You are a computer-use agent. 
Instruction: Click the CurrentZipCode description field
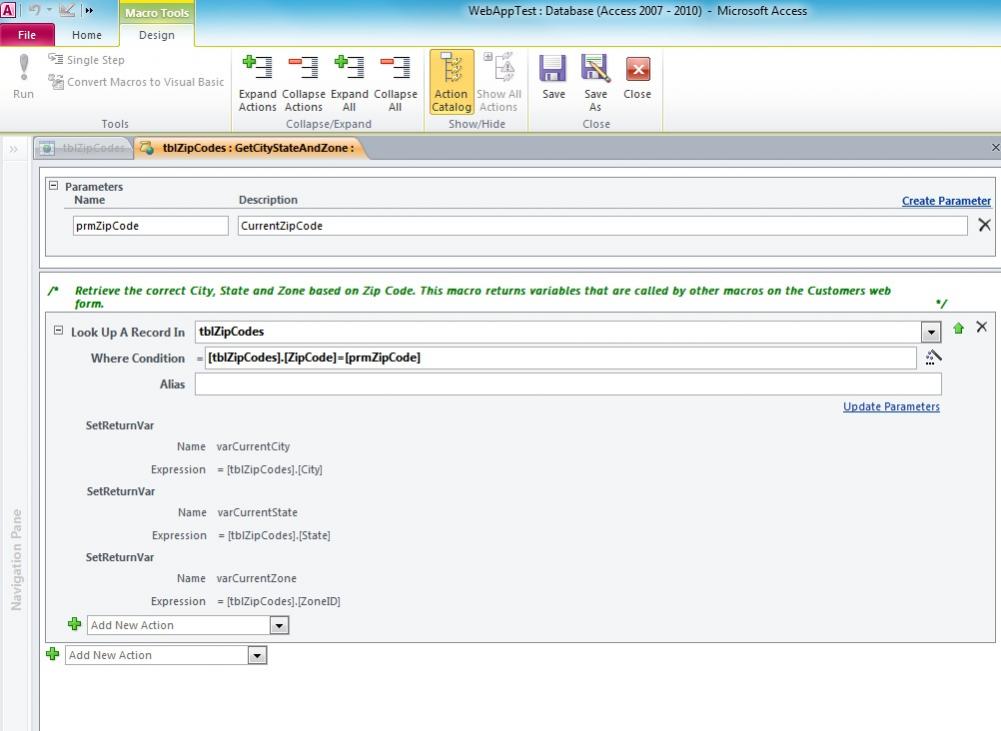click(602, 225)
